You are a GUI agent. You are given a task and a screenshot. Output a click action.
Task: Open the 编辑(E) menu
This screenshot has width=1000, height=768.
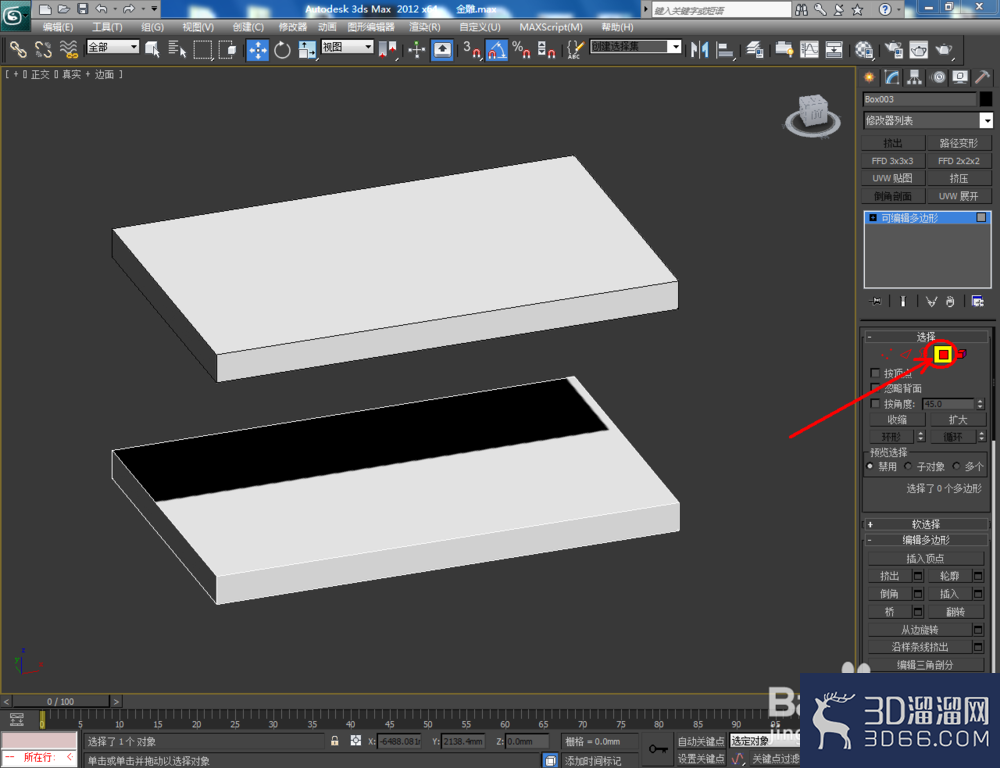tap(58, 27)
